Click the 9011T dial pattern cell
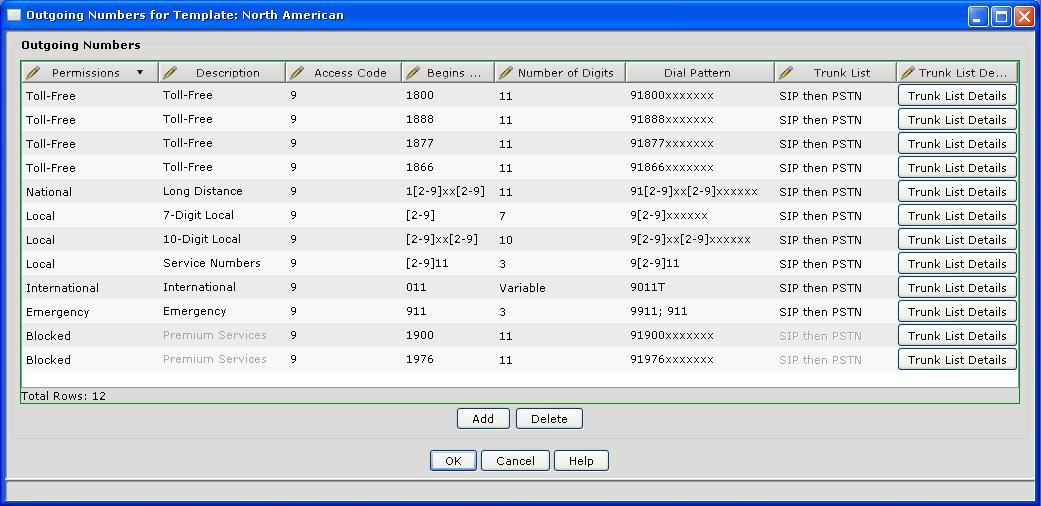Image resolution: width=1041 pixels, height=506 pixels. pyautogui.click(x=700, y=288)
